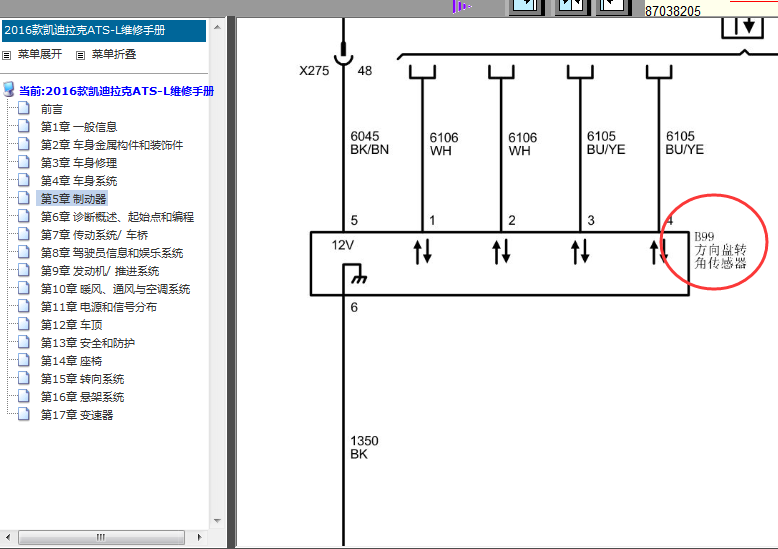
Task: Open 第14章 座椅
Action: coord(71,361)
